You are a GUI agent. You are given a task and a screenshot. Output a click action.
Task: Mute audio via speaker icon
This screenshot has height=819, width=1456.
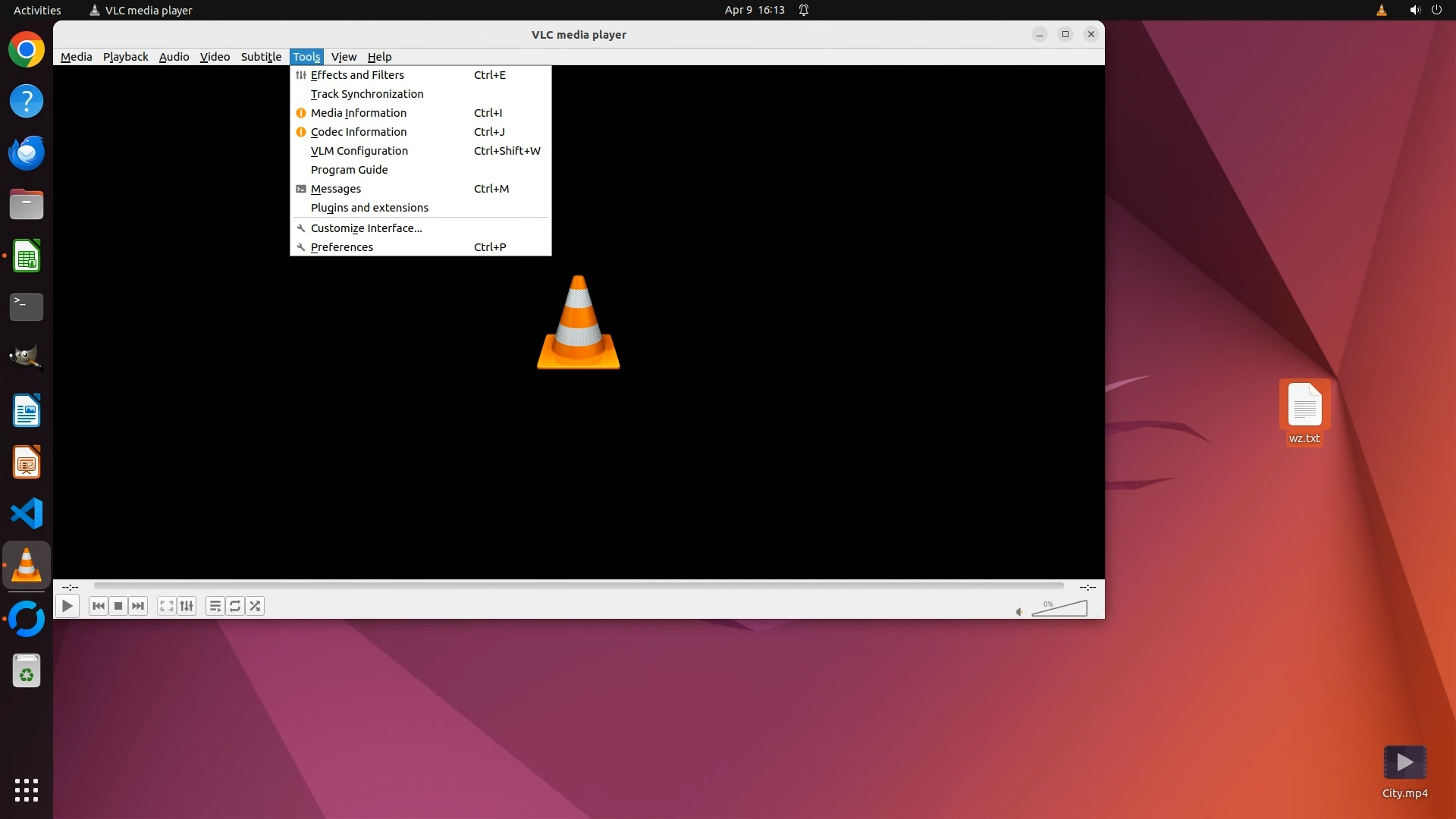click(1019, 612)
